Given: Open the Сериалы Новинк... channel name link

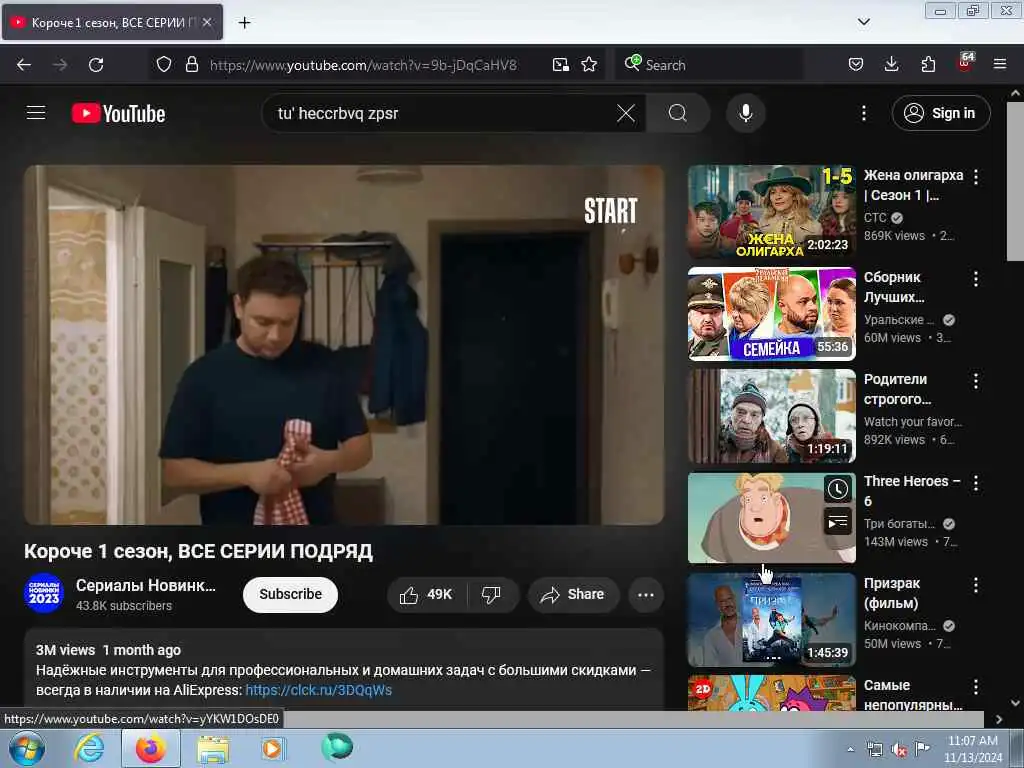Looking at the screenshot, I should tap(146, 585).
